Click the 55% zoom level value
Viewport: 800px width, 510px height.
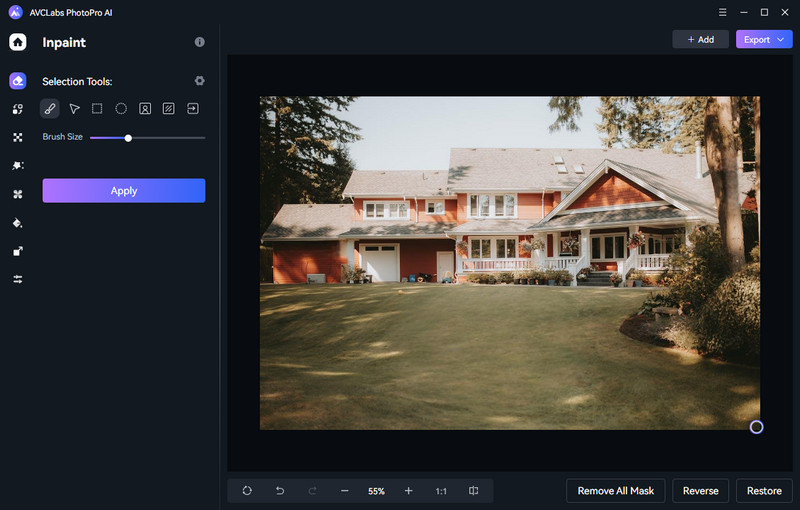point(377,491)
